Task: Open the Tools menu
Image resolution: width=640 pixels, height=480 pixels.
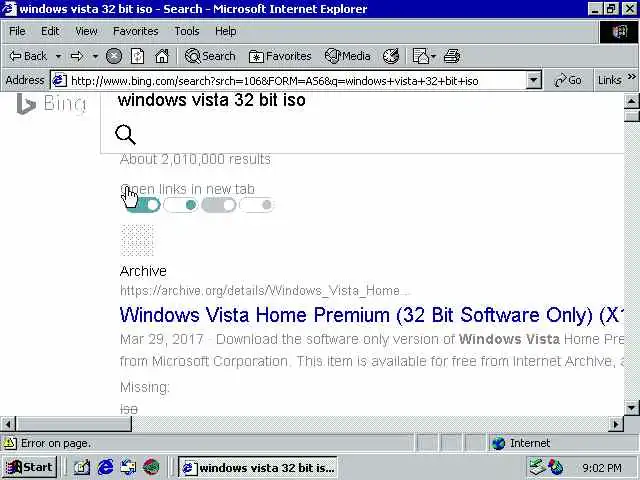Action: pyautogui.click(x=187, y=31)
